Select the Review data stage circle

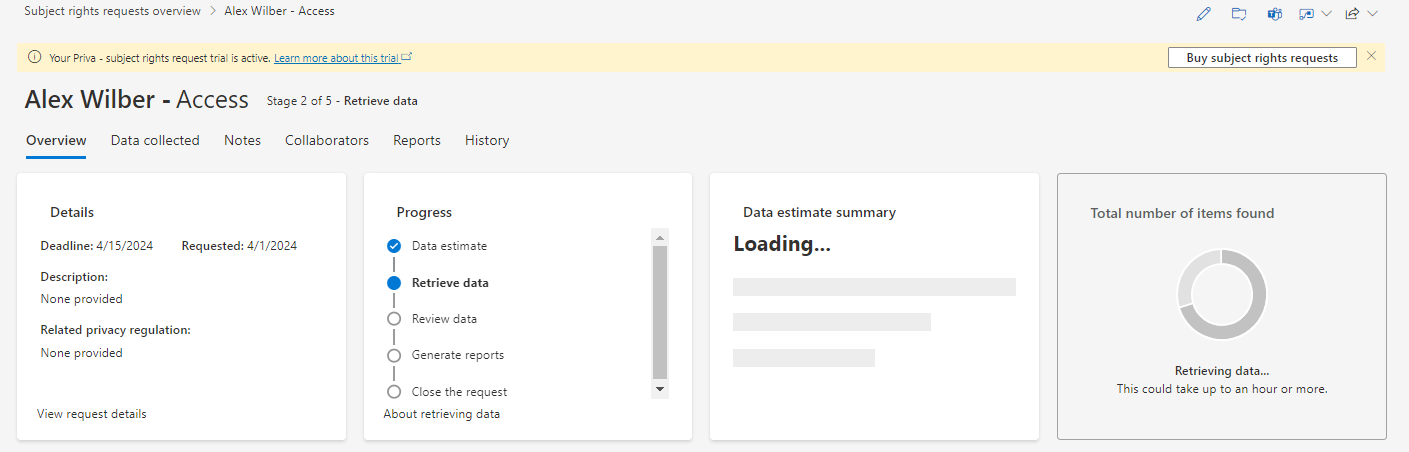(x=394, y=319)
